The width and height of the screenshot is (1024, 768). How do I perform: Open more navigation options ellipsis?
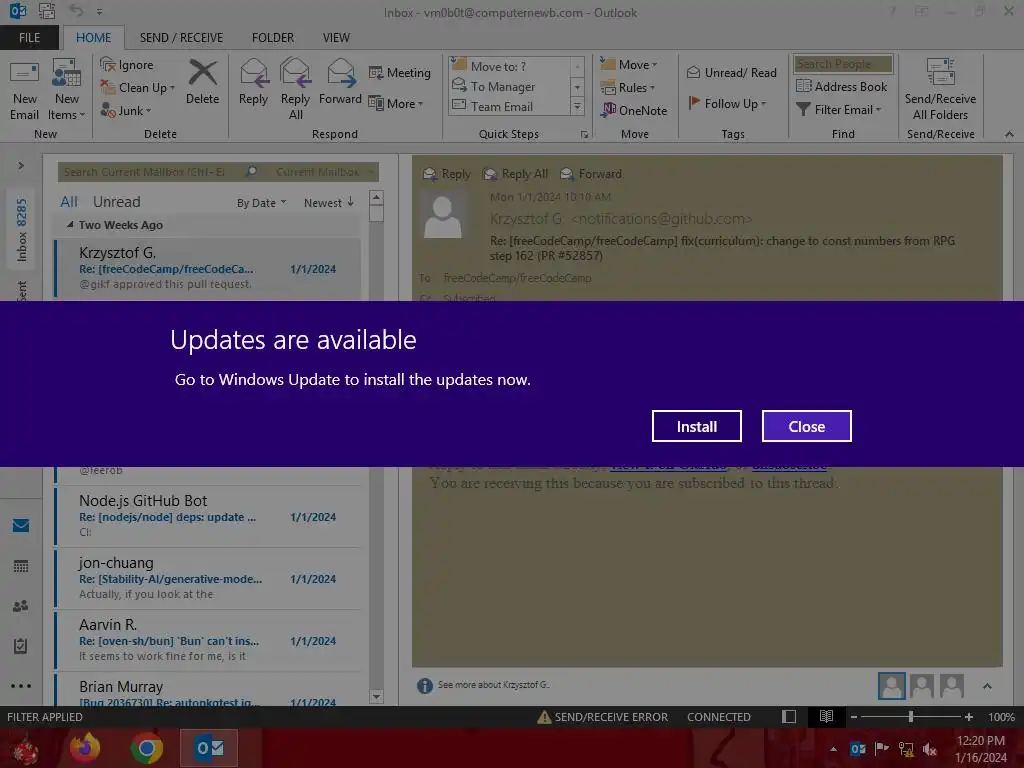[21, 686]
